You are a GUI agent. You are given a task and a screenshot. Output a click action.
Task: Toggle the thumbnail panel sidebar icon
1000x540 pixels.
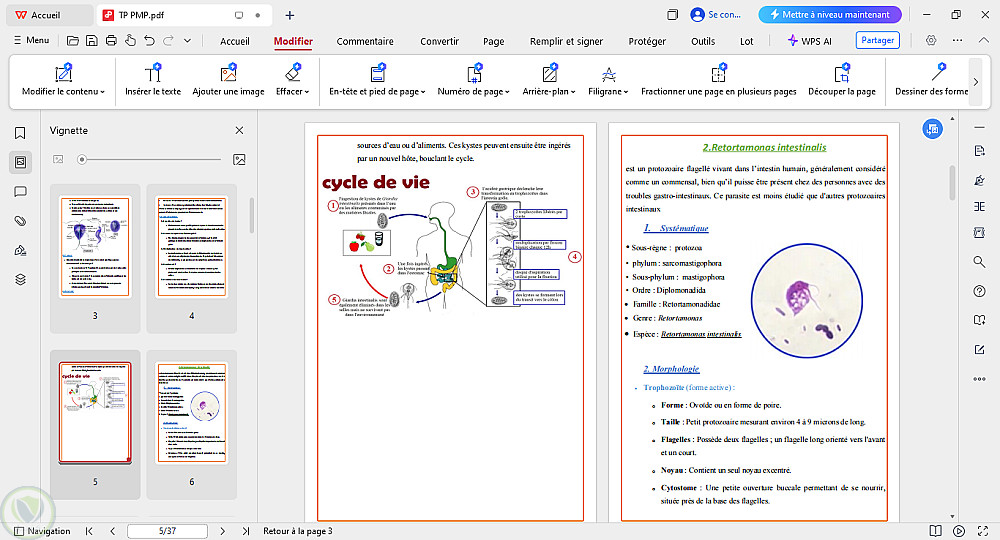(19, 162)
